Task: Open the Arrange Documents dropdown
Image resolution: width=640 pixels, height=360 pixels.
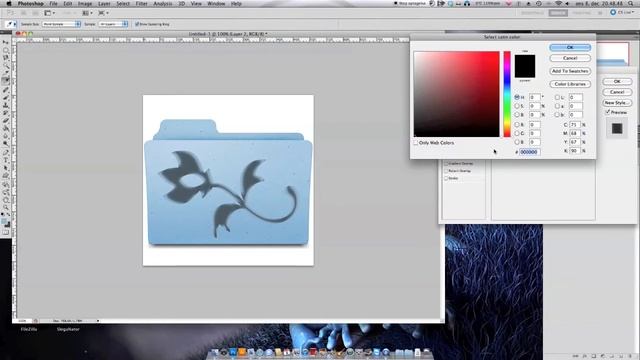Action: 87,13
